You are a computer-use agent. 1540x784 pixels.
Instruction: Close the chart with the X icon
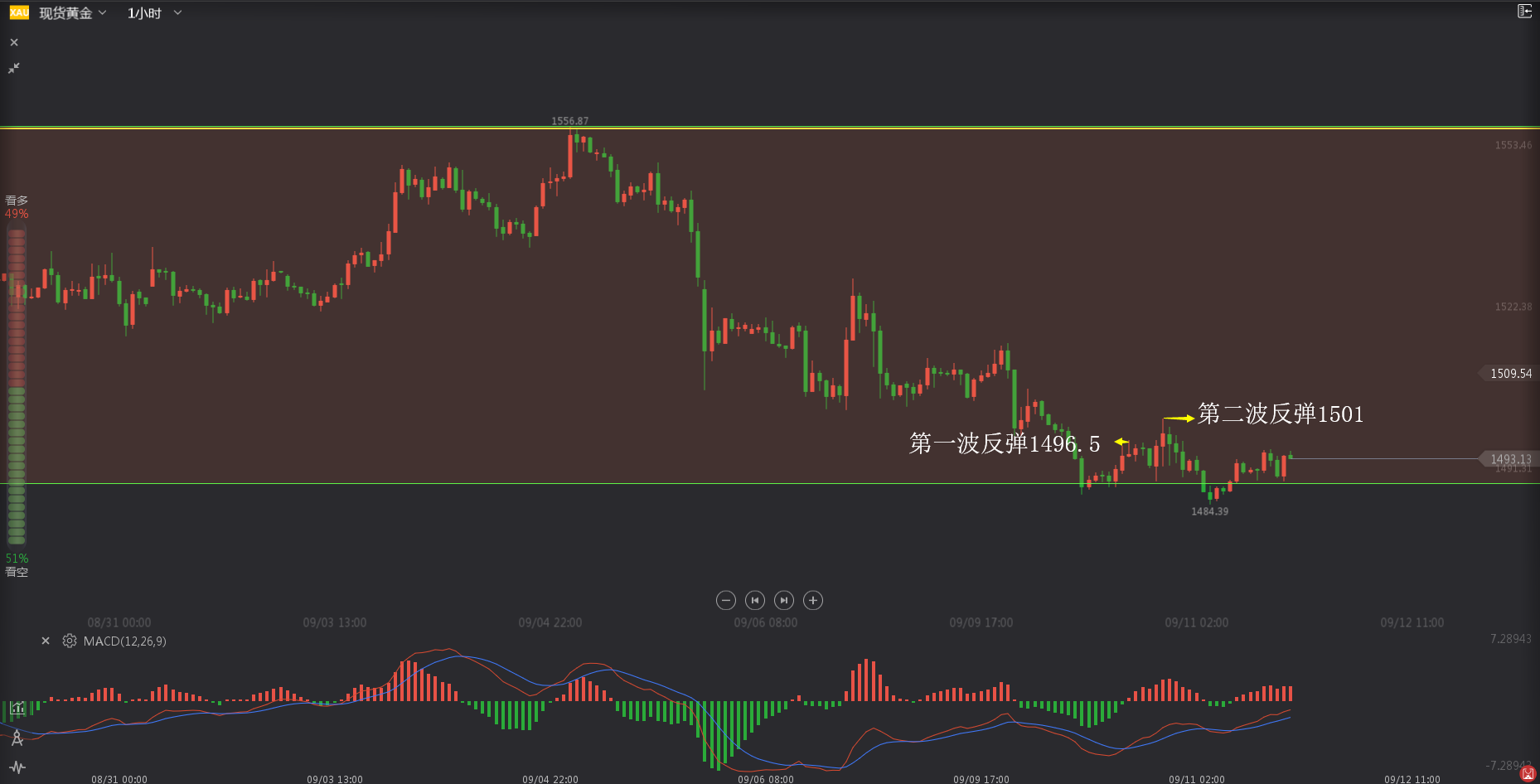pos(14,42)
